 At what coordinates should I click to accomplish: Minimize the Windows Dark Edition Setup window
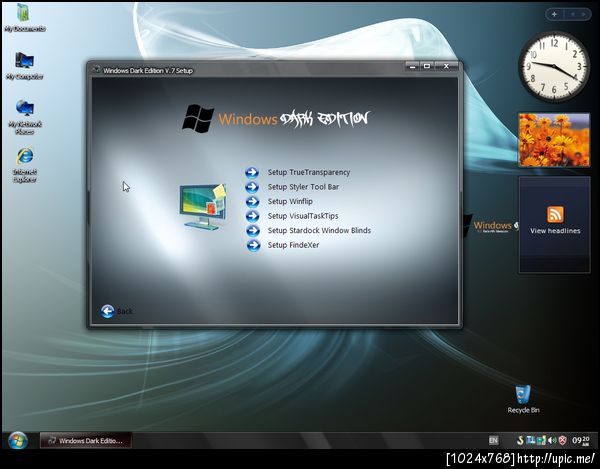412,66
